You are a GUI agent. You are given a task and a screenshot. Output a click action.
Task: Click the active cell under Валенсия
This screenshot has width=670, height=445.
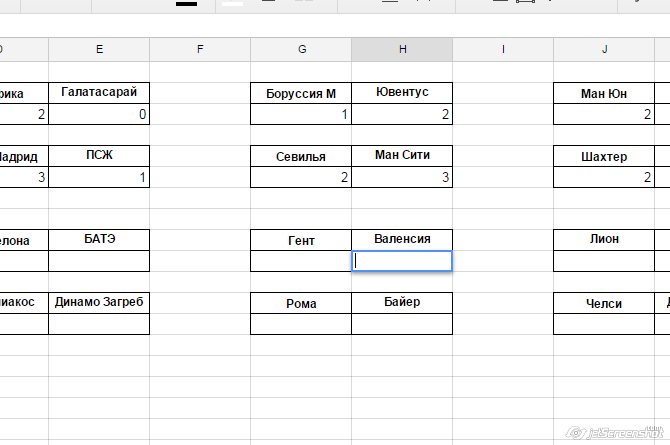pyautogui.click(x=402, y=261)
